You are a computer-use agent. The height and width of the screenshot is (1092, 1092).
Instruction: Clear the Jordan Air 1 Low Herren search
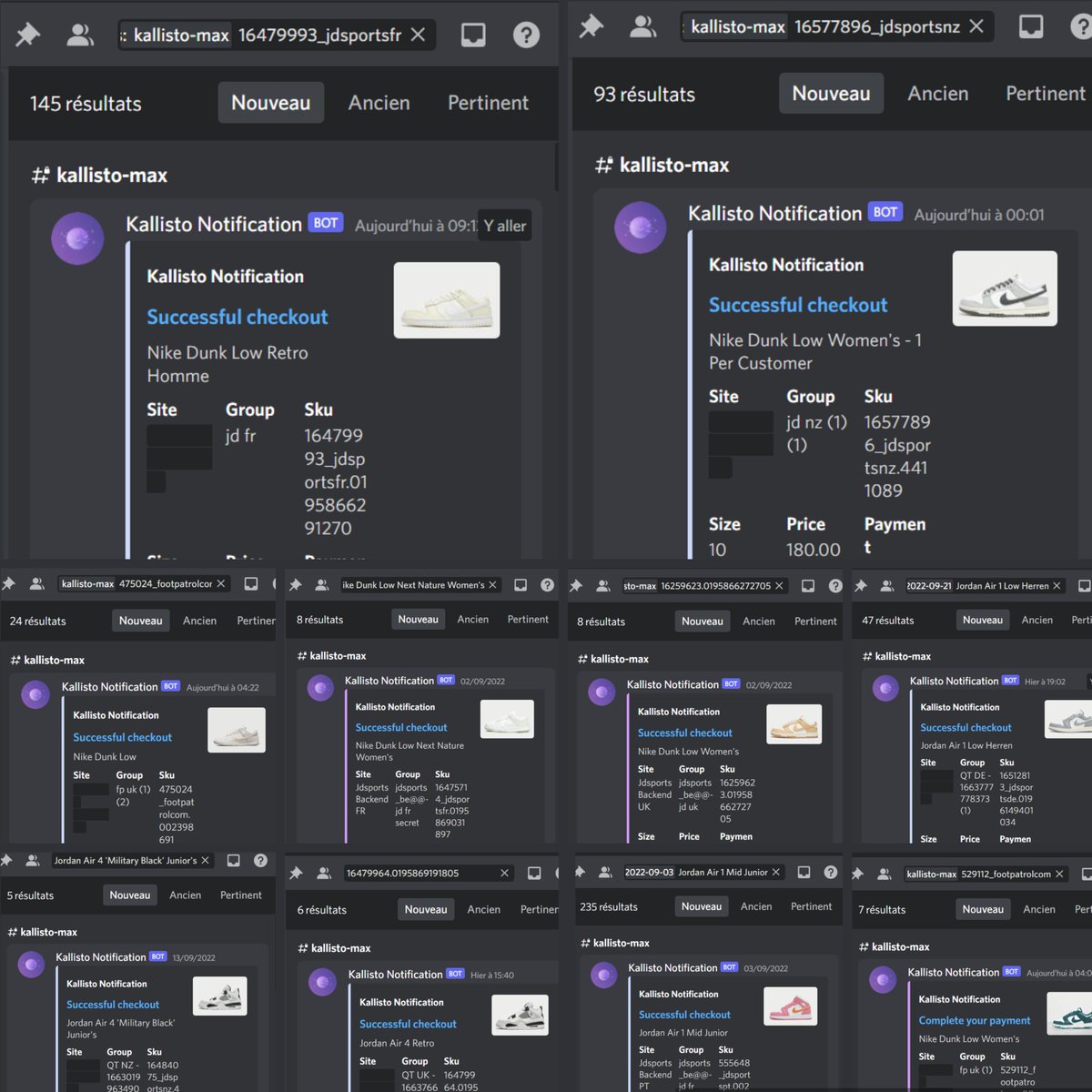pos(1057,586)
